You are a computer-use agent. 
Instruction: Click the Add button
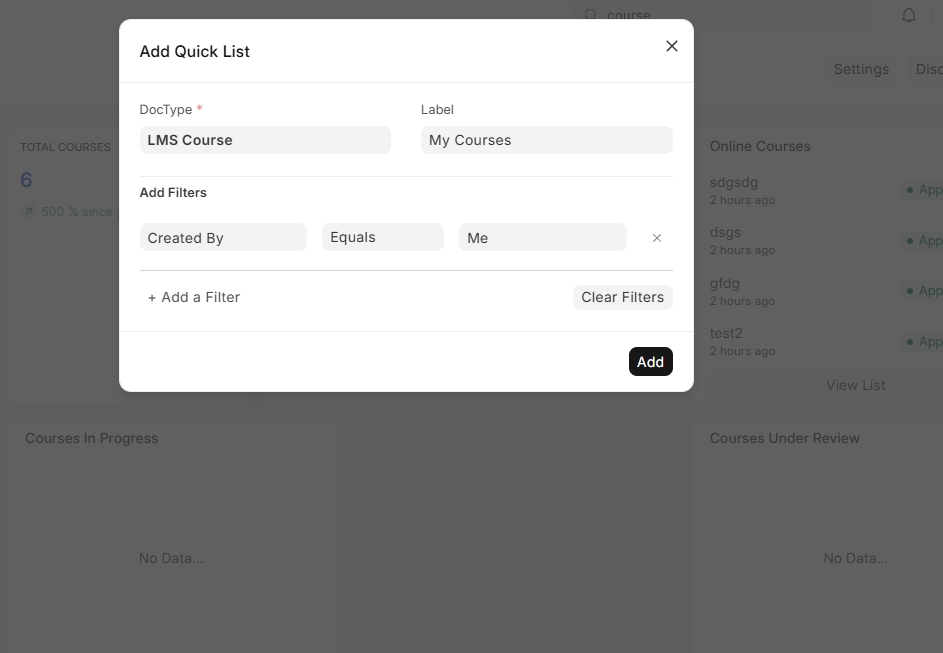click(651, 361)
